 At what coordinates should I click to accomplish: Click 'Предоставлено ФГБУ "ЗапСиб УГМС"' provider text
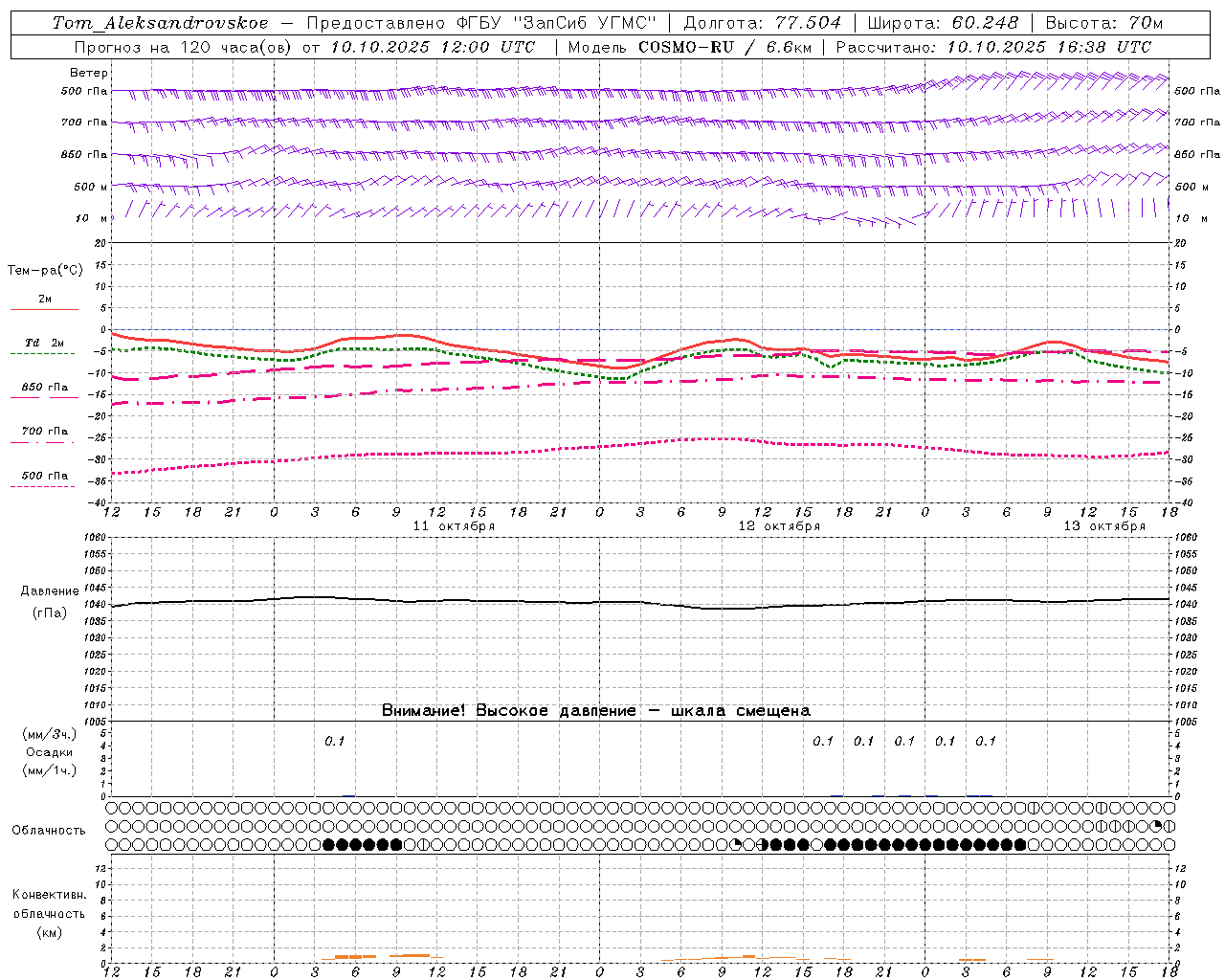click(481, 23)
